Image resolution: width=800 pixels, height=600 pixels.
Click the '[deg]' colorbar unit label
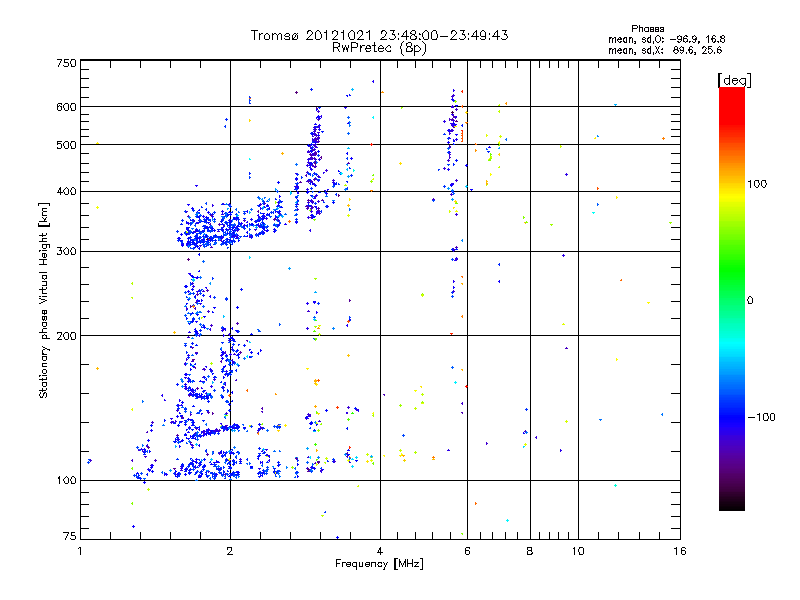pos(734,80)
